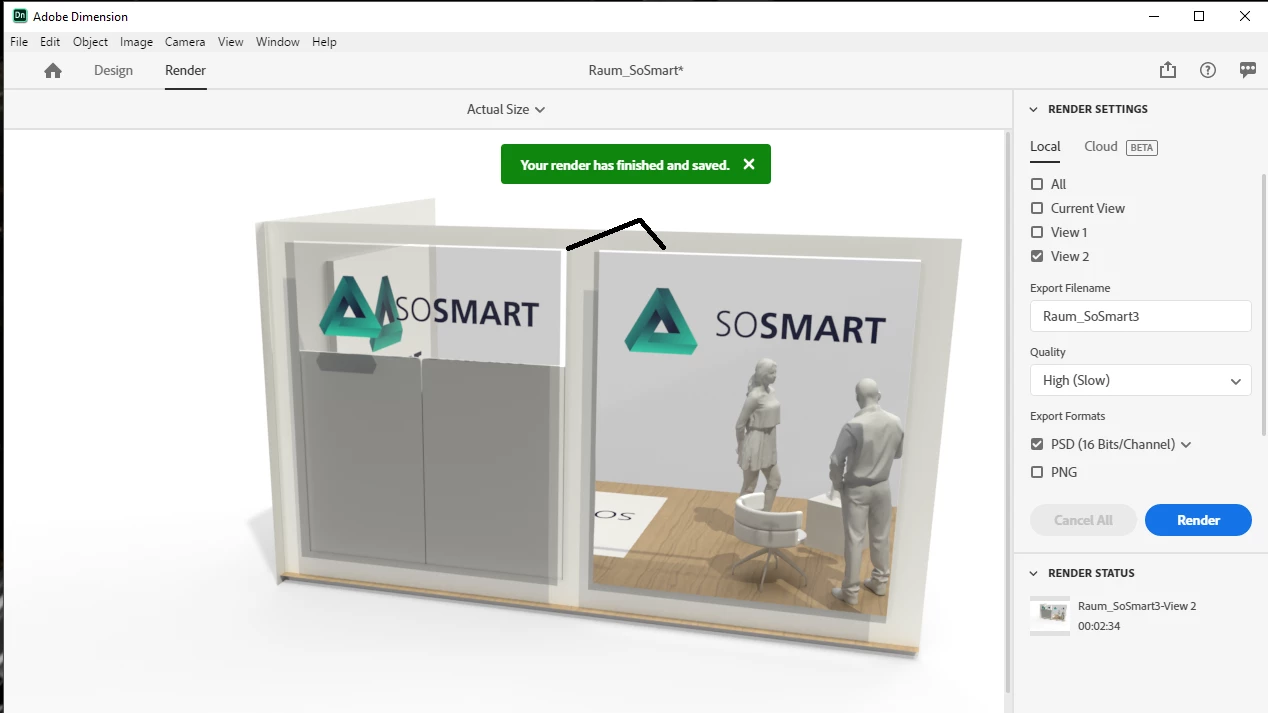Open the Edit menu

(50, 42)
